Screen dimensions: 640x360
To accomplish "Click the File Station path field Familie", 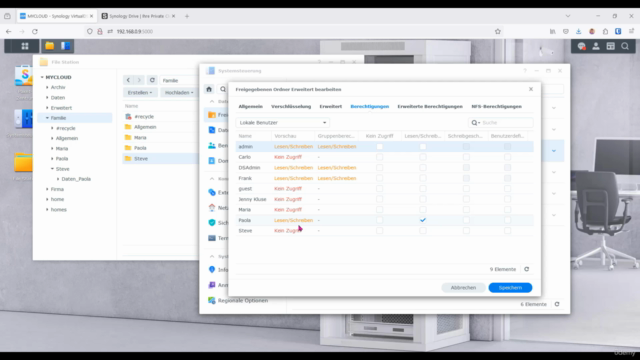I will click(x=180, y=80).
